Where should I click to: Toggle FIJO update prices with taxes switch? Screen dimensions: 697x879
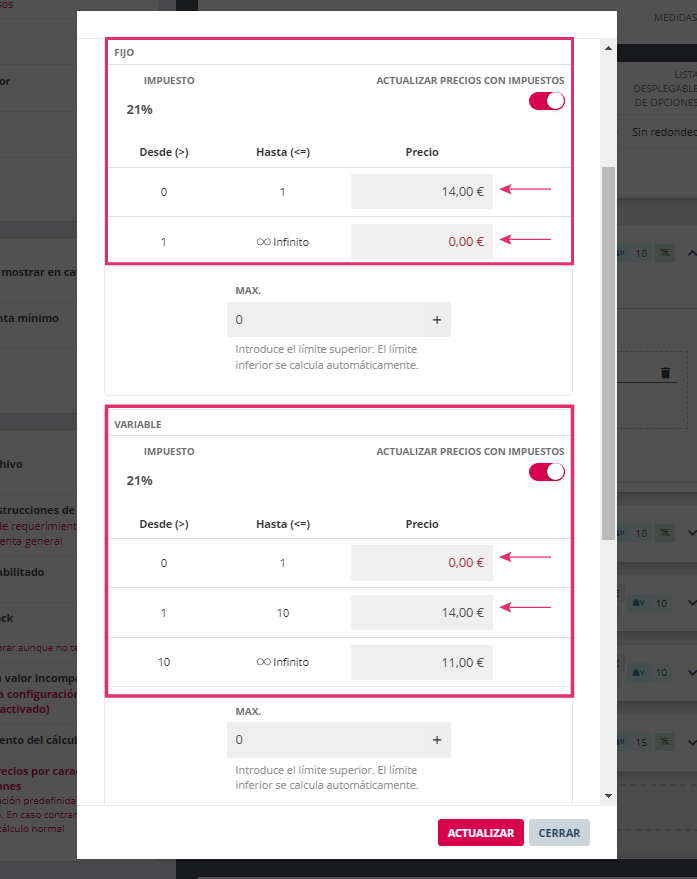click(x=547, y=101)
